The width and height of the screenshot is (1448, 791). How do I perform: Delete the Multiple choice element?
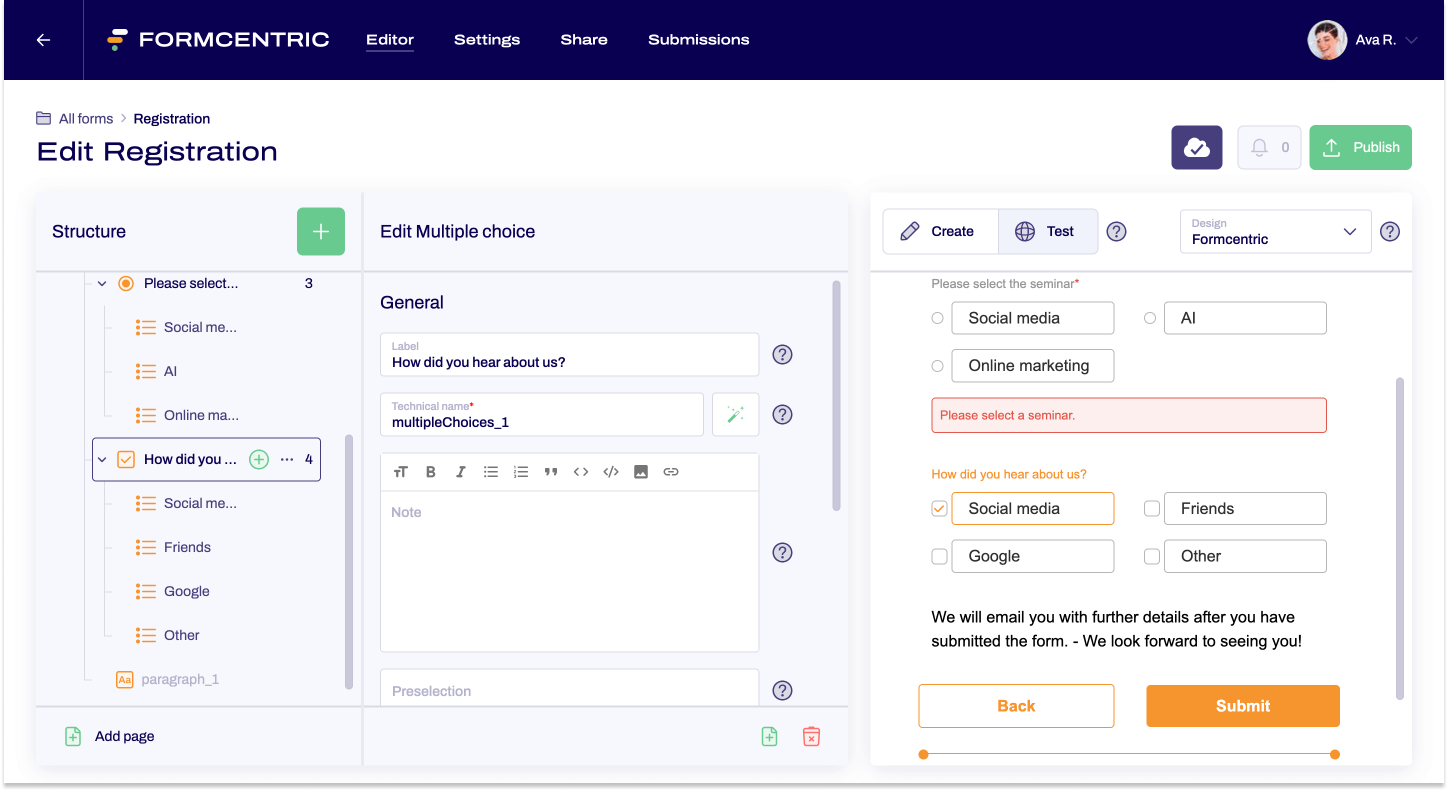point(811,736)
